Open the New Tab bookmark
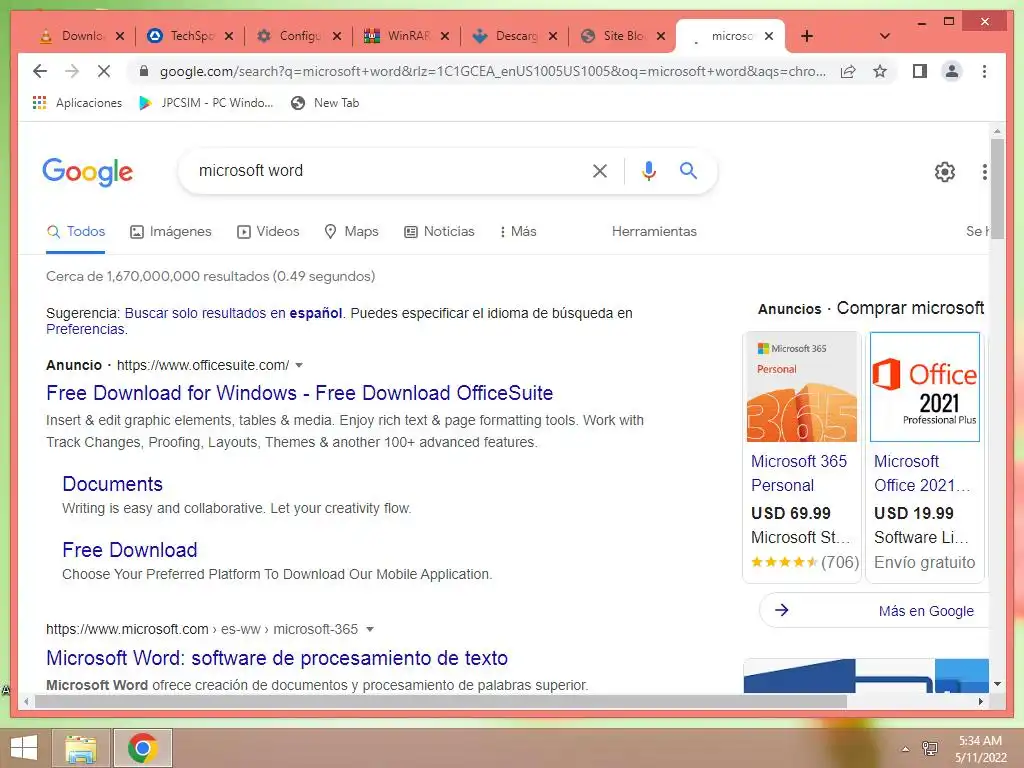This screenshot has height=768, width=1024. coord(325,103)
